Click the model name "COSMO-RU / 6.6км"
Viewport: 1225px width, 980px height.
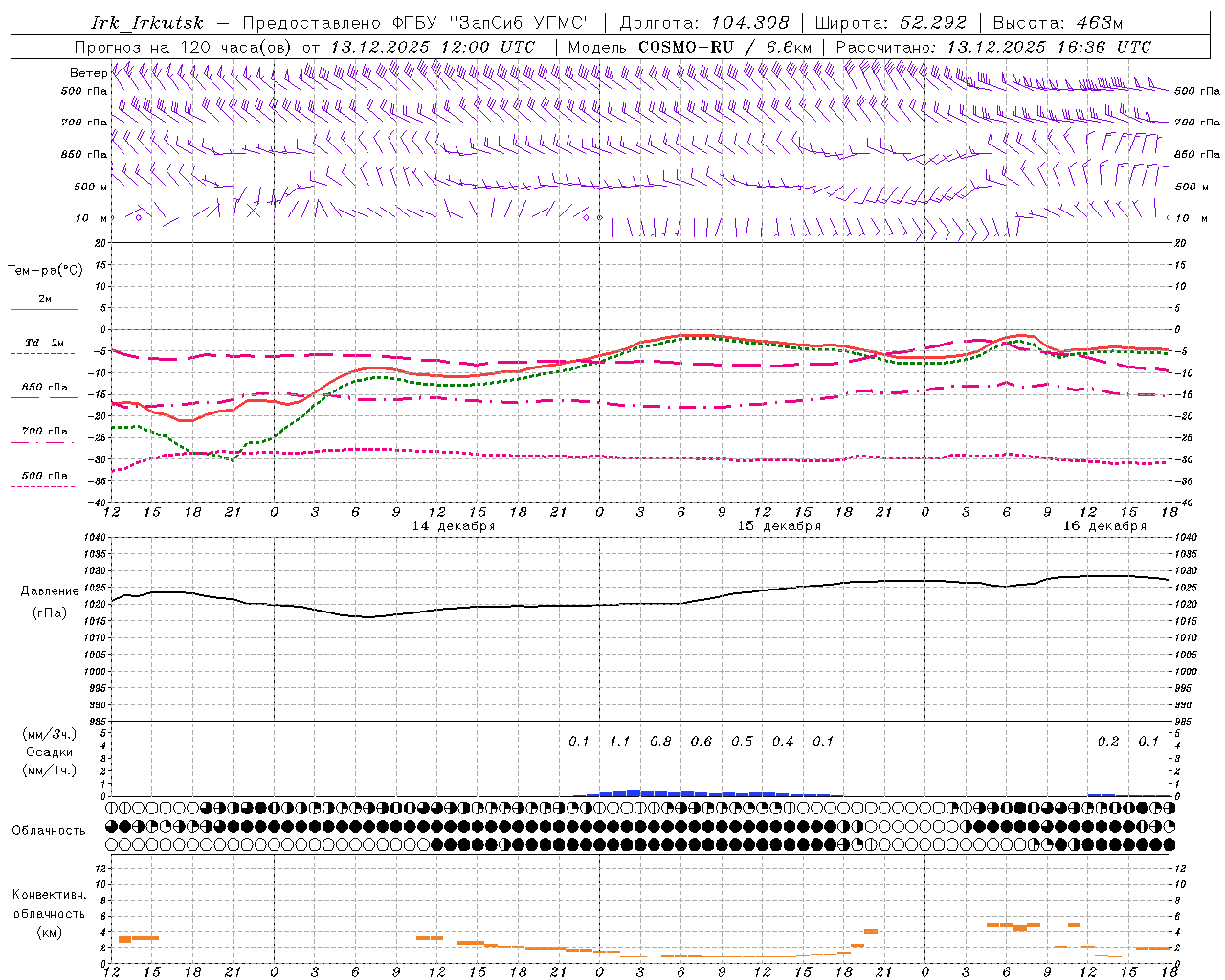pos(724,47)
